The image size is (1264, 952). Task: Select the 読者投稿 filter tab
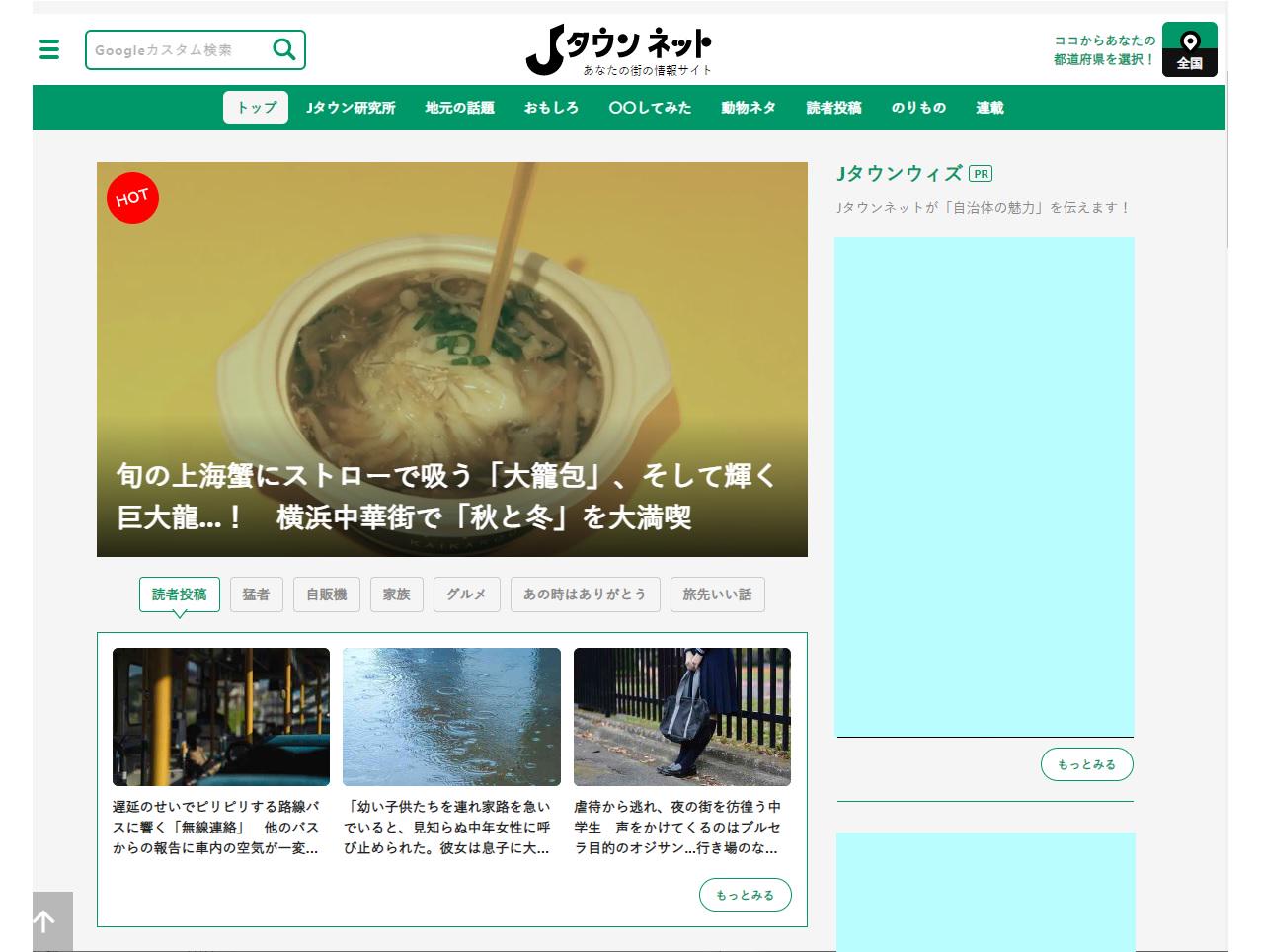(179, 594)
